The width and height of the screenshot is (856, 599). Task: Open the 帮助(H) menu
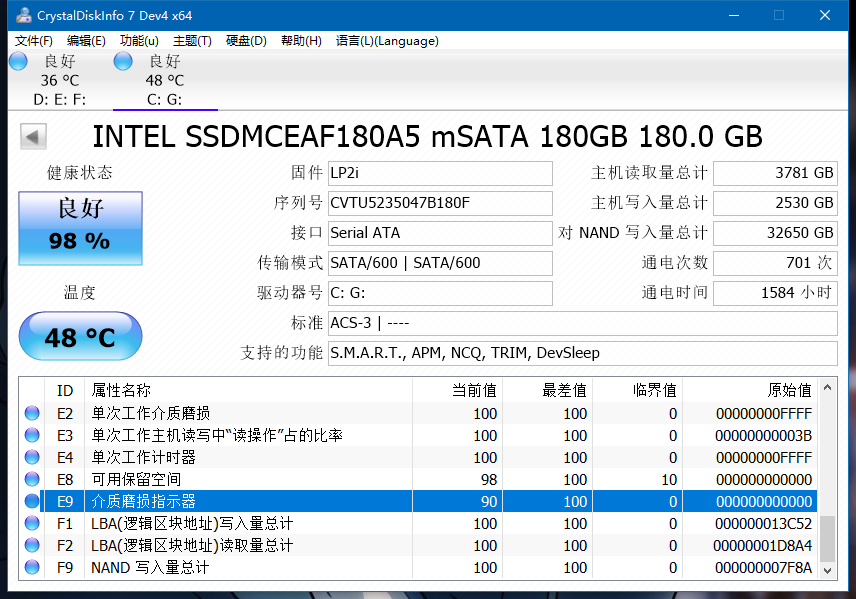pos(301,41)
